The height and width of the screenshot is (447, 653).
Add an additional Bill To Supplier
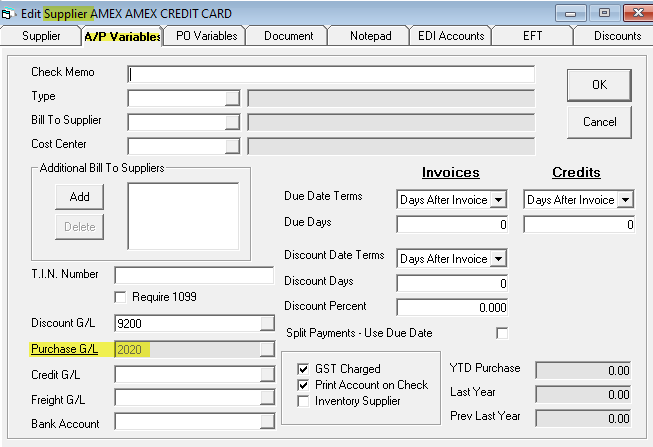(80, 197)
